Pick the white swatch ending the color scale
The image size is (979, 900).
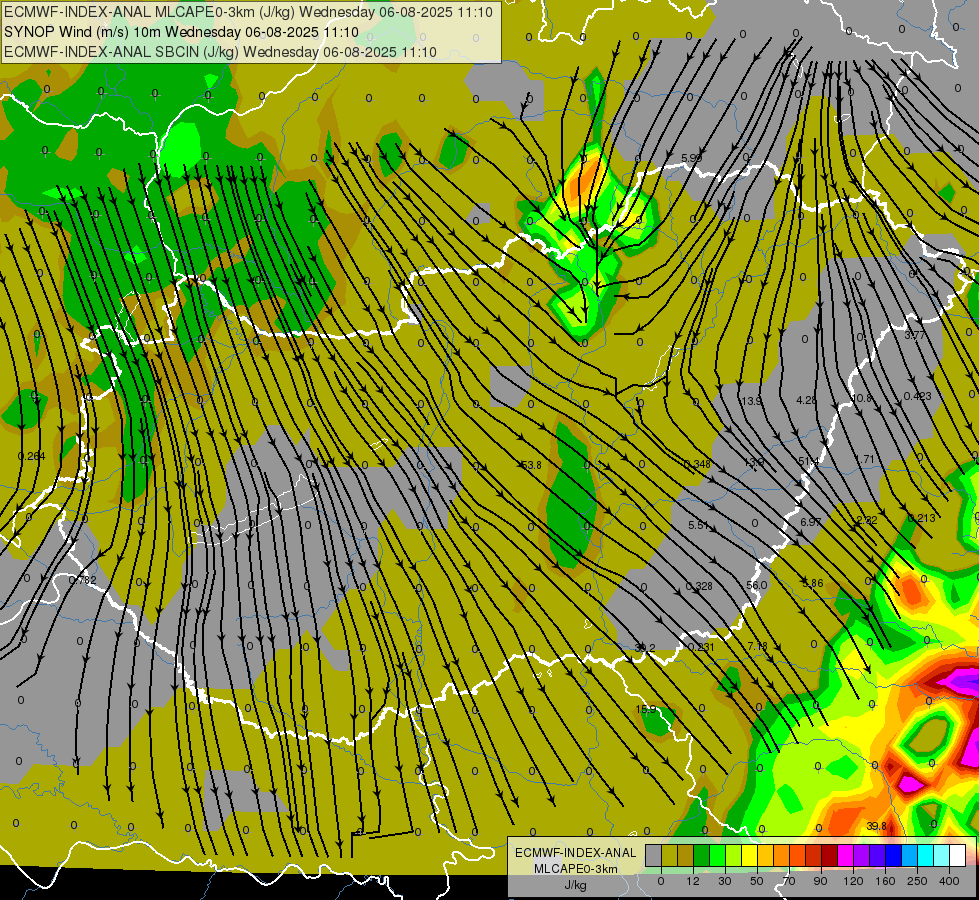pos(957,855)
